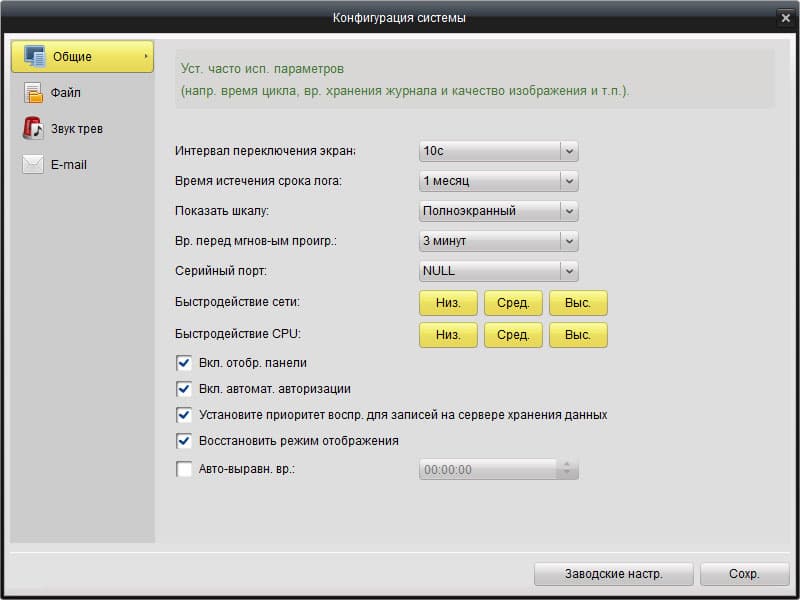Click the Сохр. save button
The width and height of the screenshot is (800, 600).
pyautogui.click(x=744, y=574)
